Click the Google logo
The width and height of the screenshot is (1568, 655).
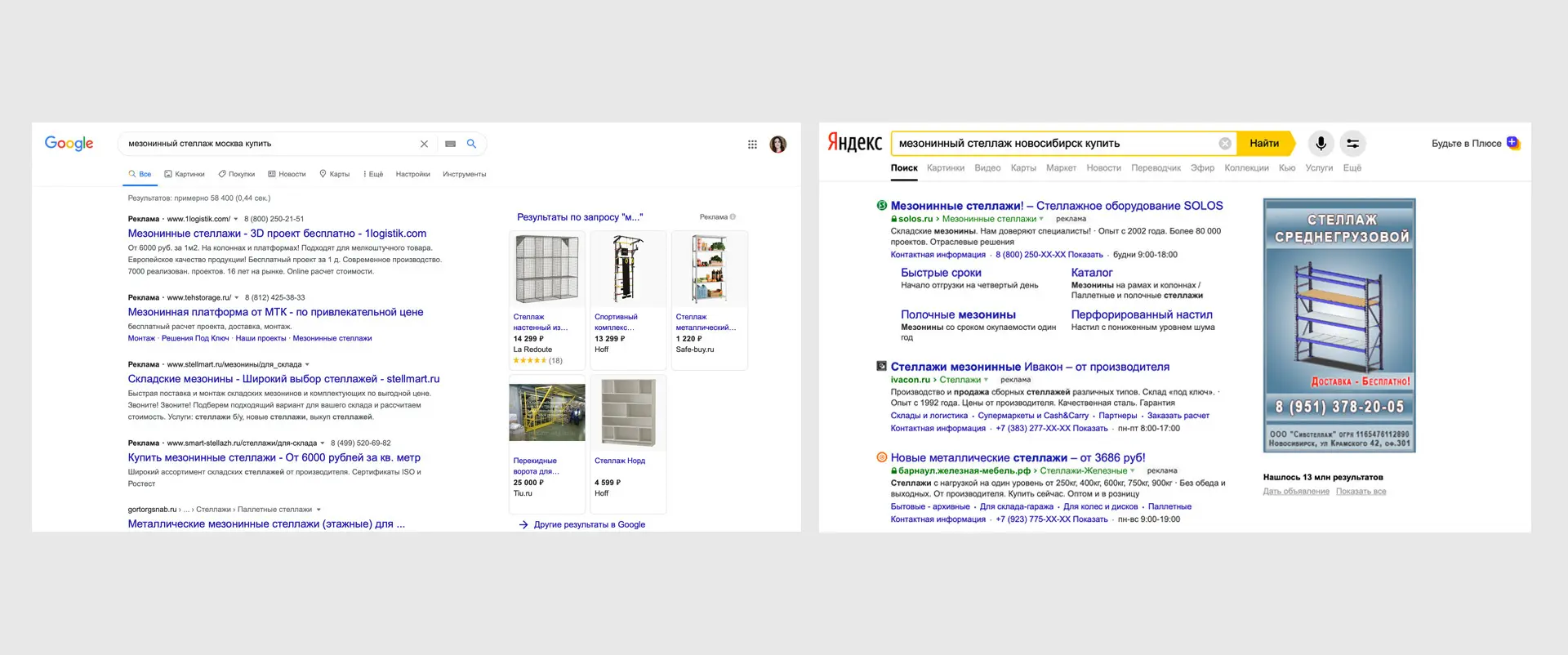point(69,144)
